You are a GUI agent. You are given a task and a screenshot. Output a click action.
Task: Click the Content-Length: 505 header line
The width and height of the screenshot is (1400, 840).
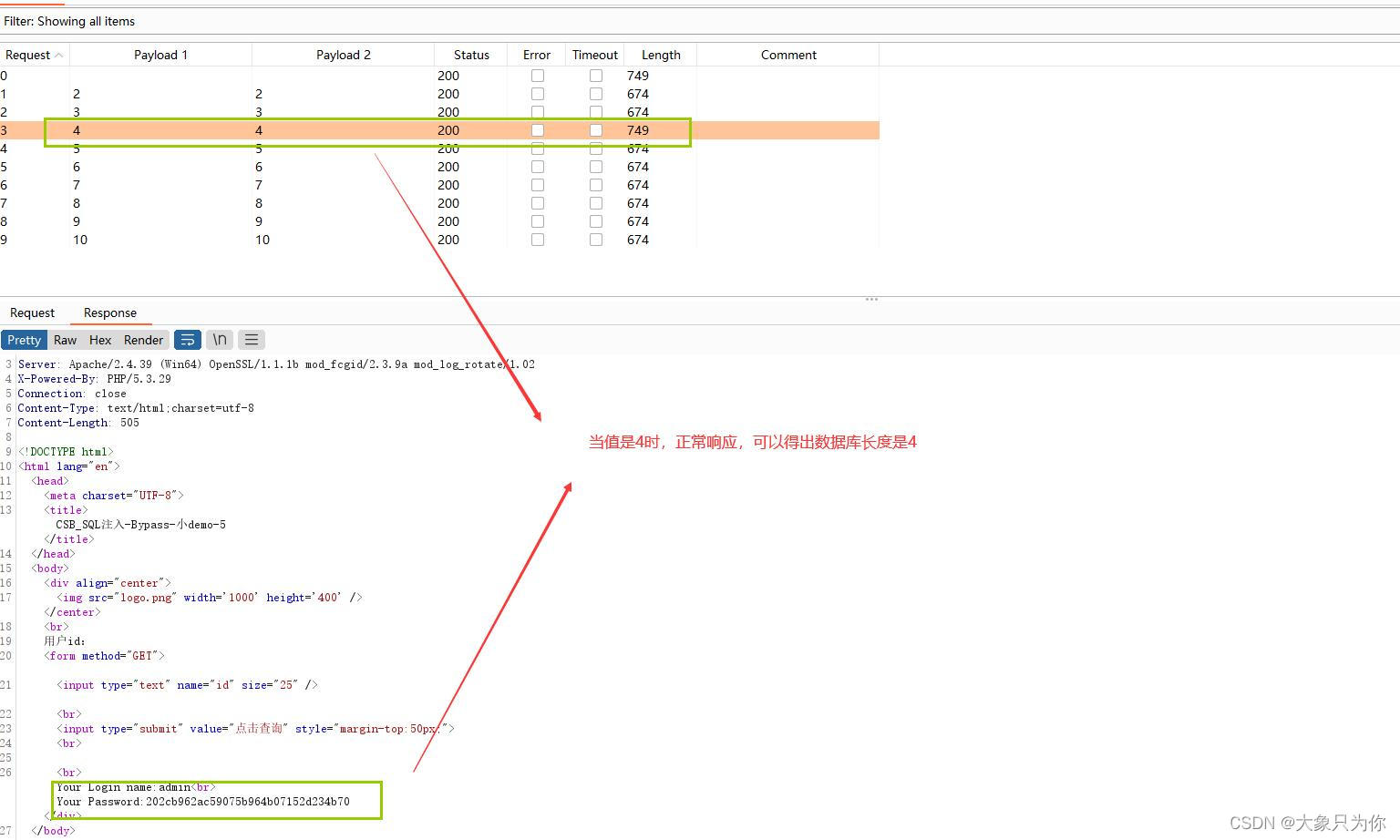(x=78, y=423)
